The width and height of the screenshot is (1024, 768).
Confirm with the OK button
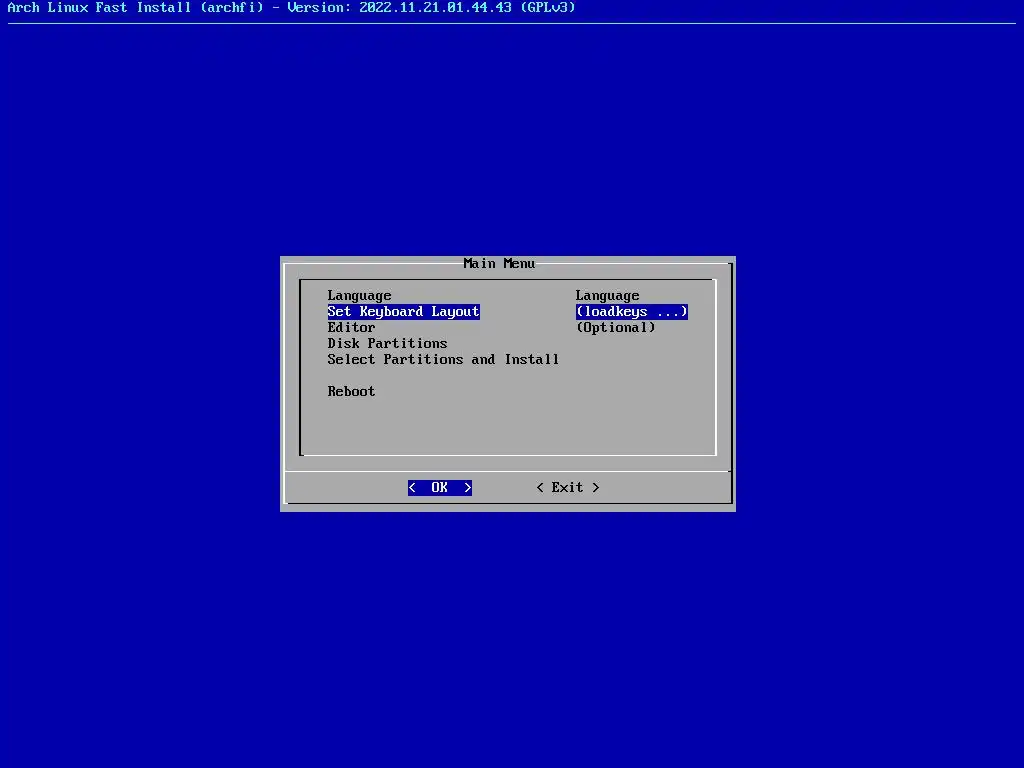440,488
